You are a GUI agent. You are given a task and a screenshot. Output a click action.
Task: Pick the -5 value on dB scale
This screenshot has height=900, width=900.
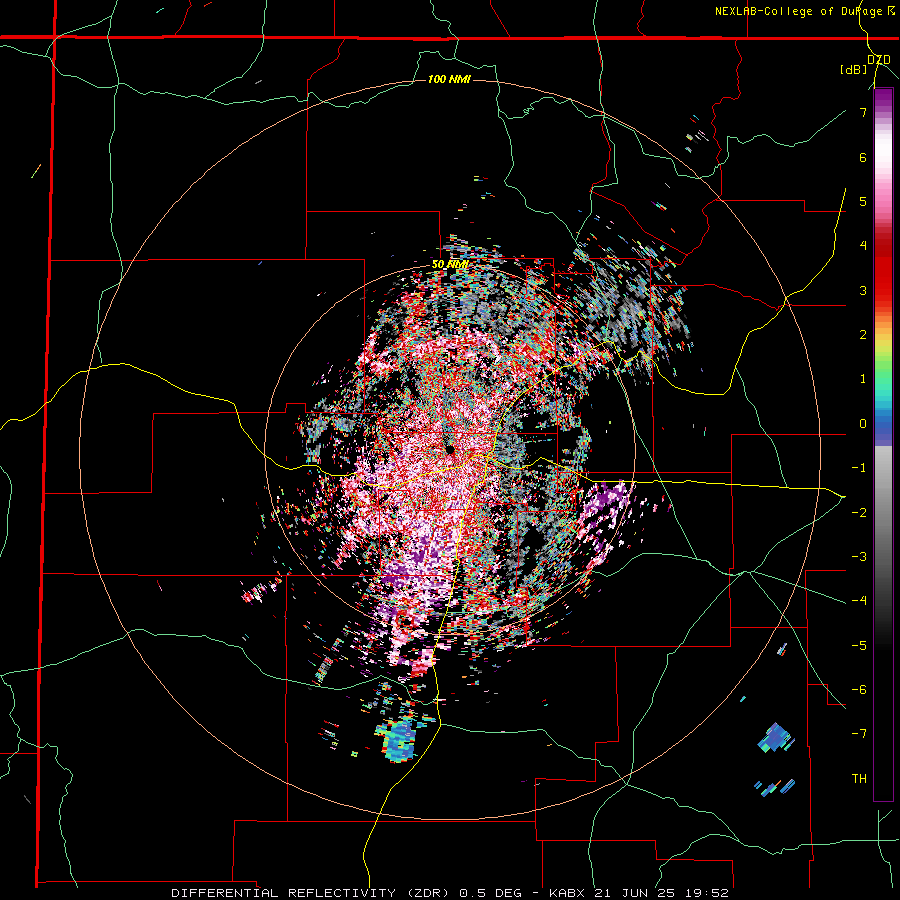[x=859, y=645]
